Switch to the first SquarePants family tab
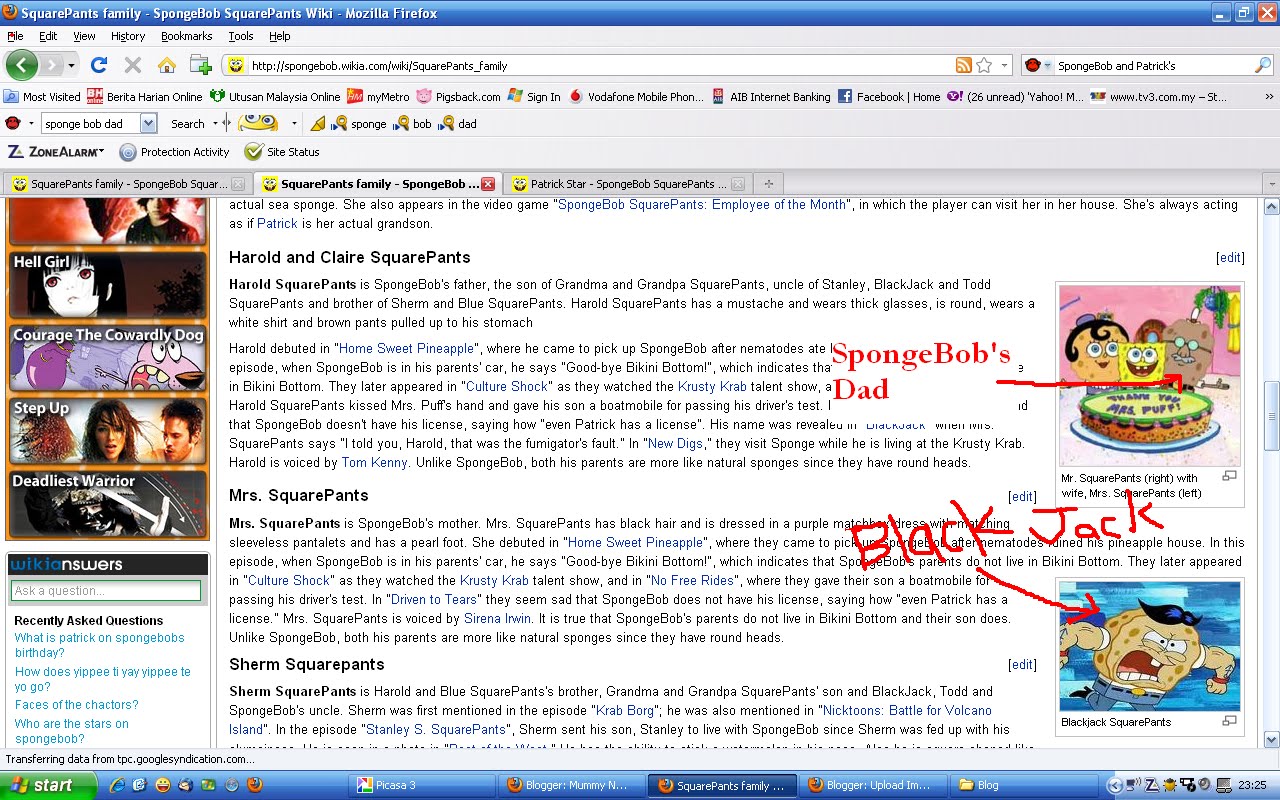This screenshot has width=1280, height=800. point(126,184)
